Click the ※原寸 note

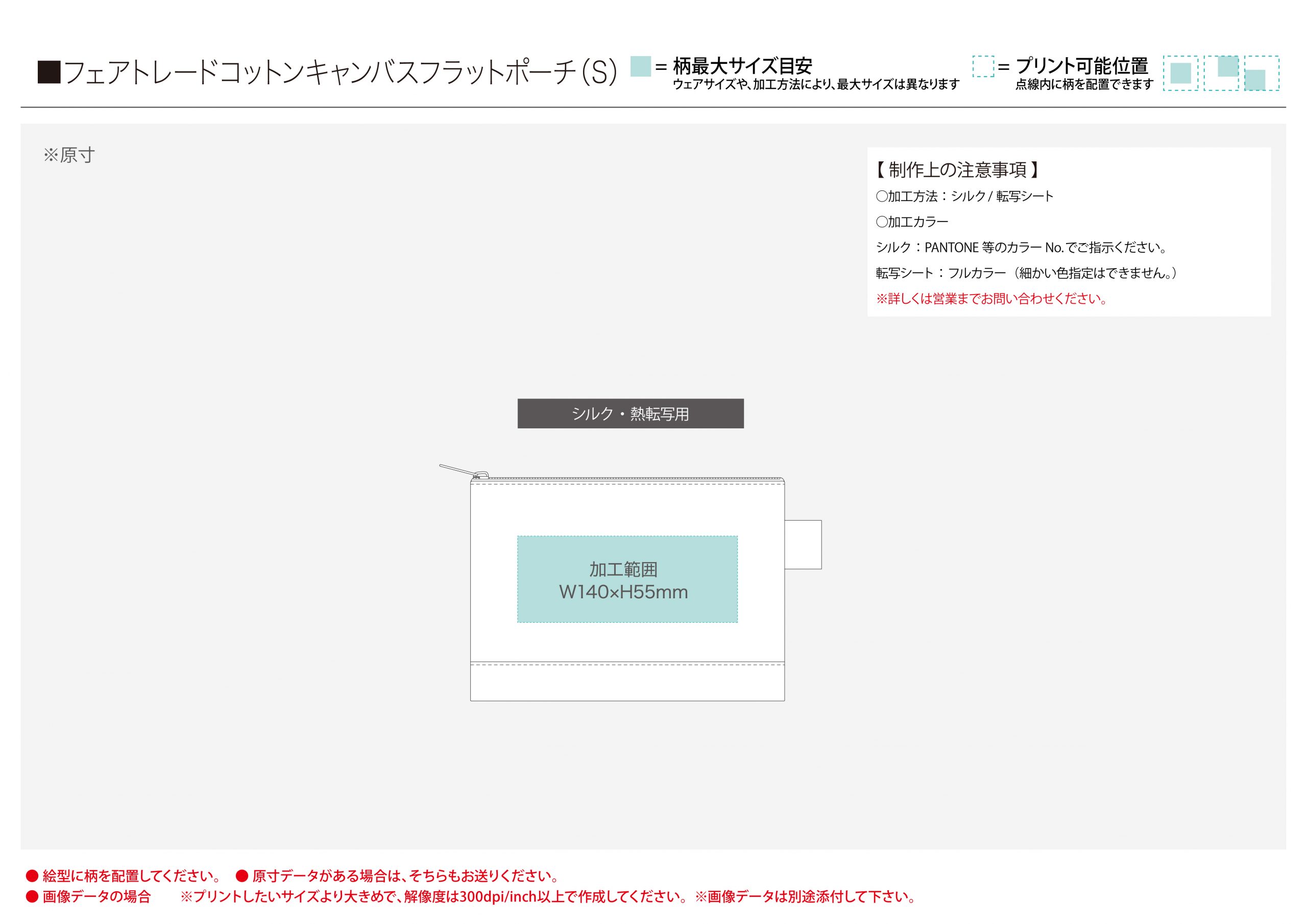(x=69, y=155)
